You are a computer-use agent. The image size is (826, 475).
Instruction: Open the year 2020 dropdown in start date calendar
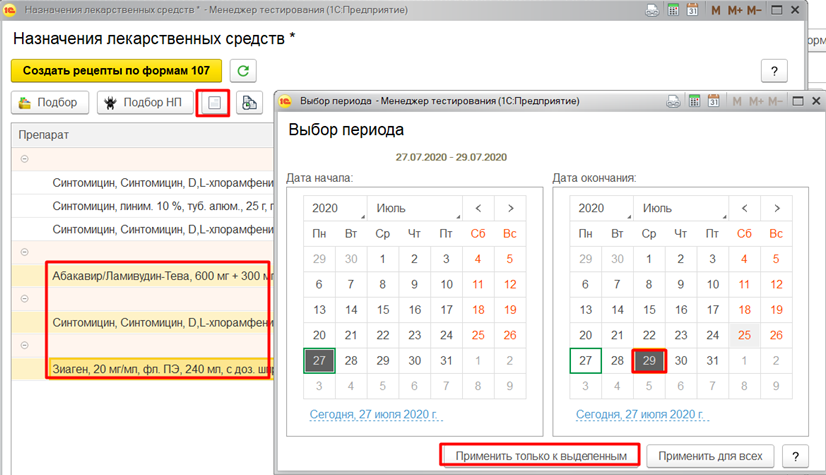pos(333,208)
